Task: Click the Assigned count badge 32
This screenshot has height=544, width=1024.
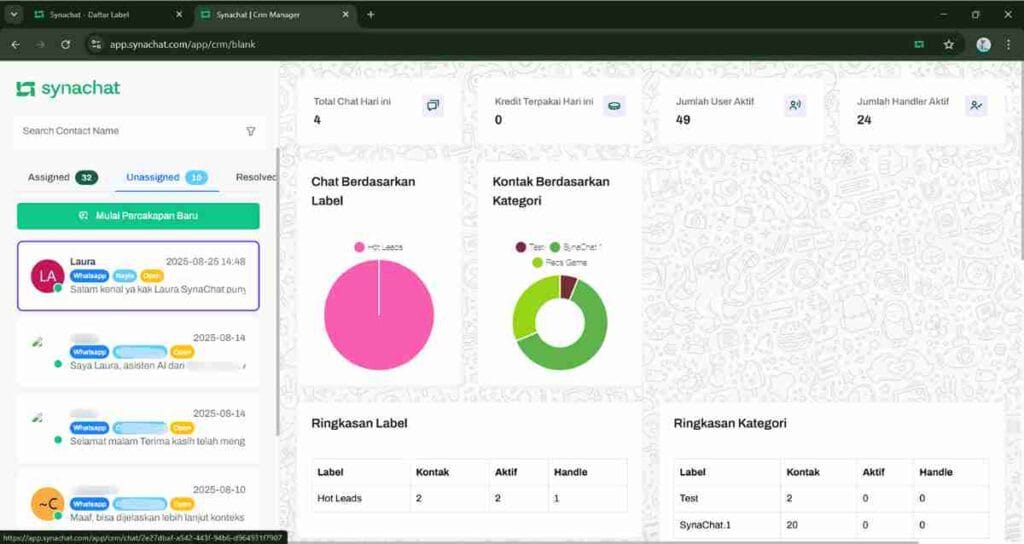Action: [86, 177]
